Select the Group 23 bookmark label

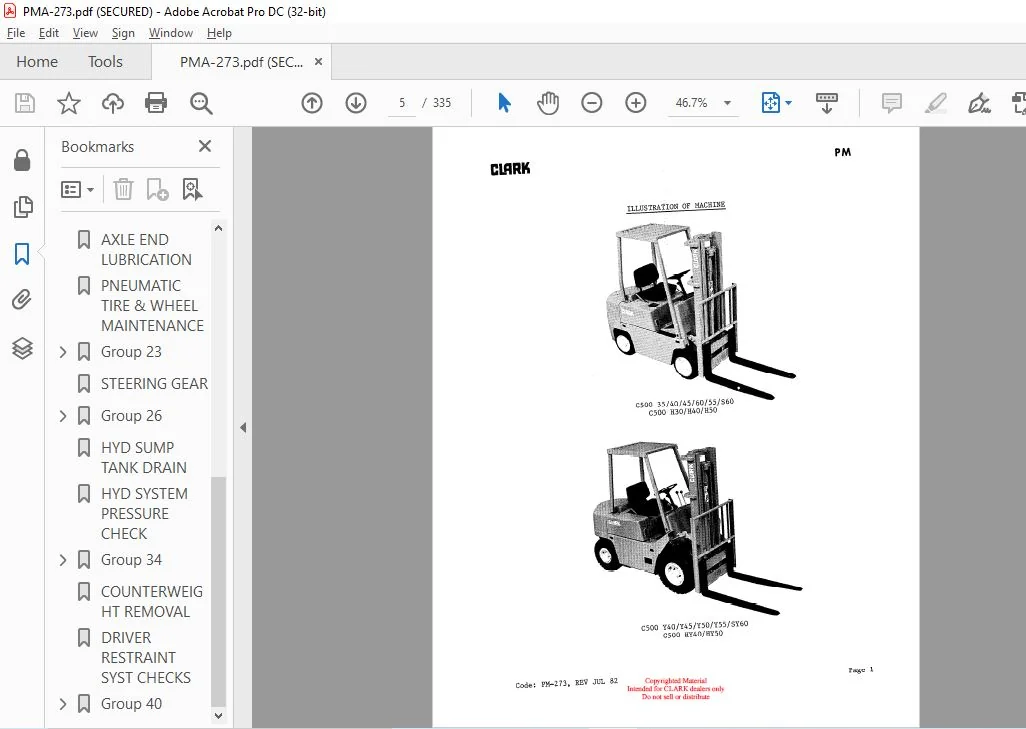click(x=131, y=352)
